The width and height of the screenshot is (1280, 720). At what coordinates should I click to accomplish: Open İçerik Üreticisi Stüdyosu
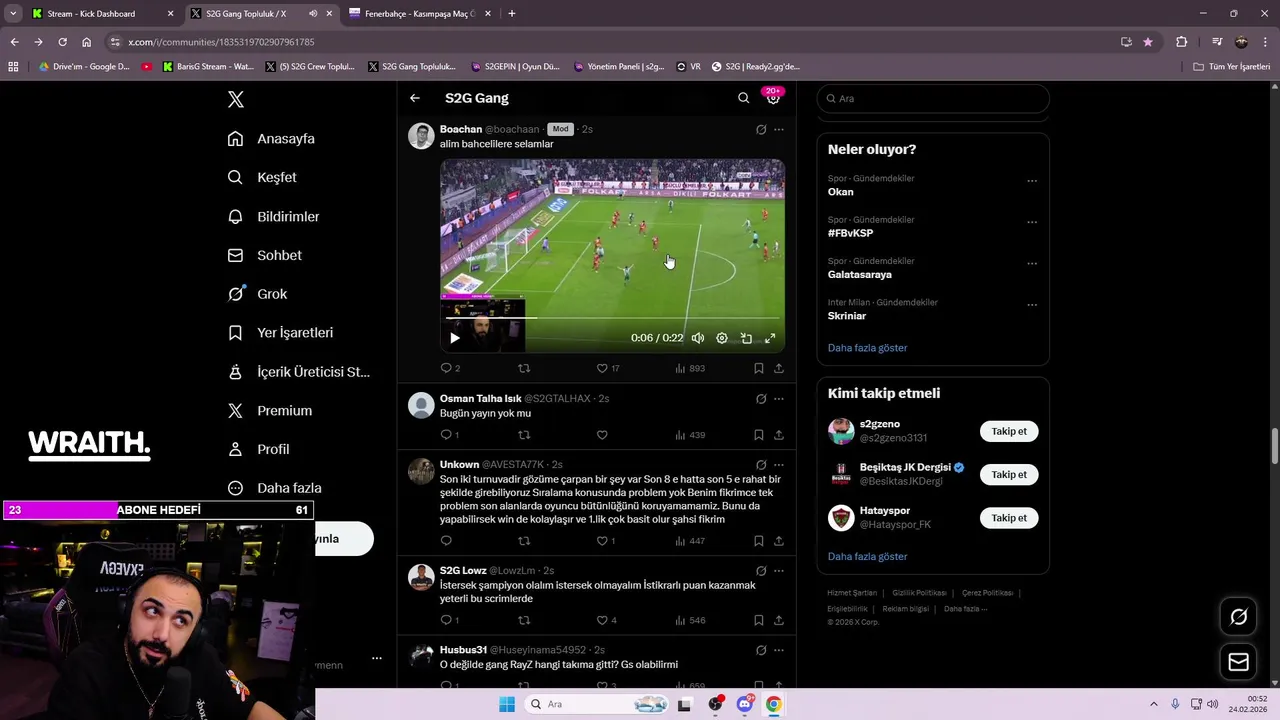(x=299, y=372)
